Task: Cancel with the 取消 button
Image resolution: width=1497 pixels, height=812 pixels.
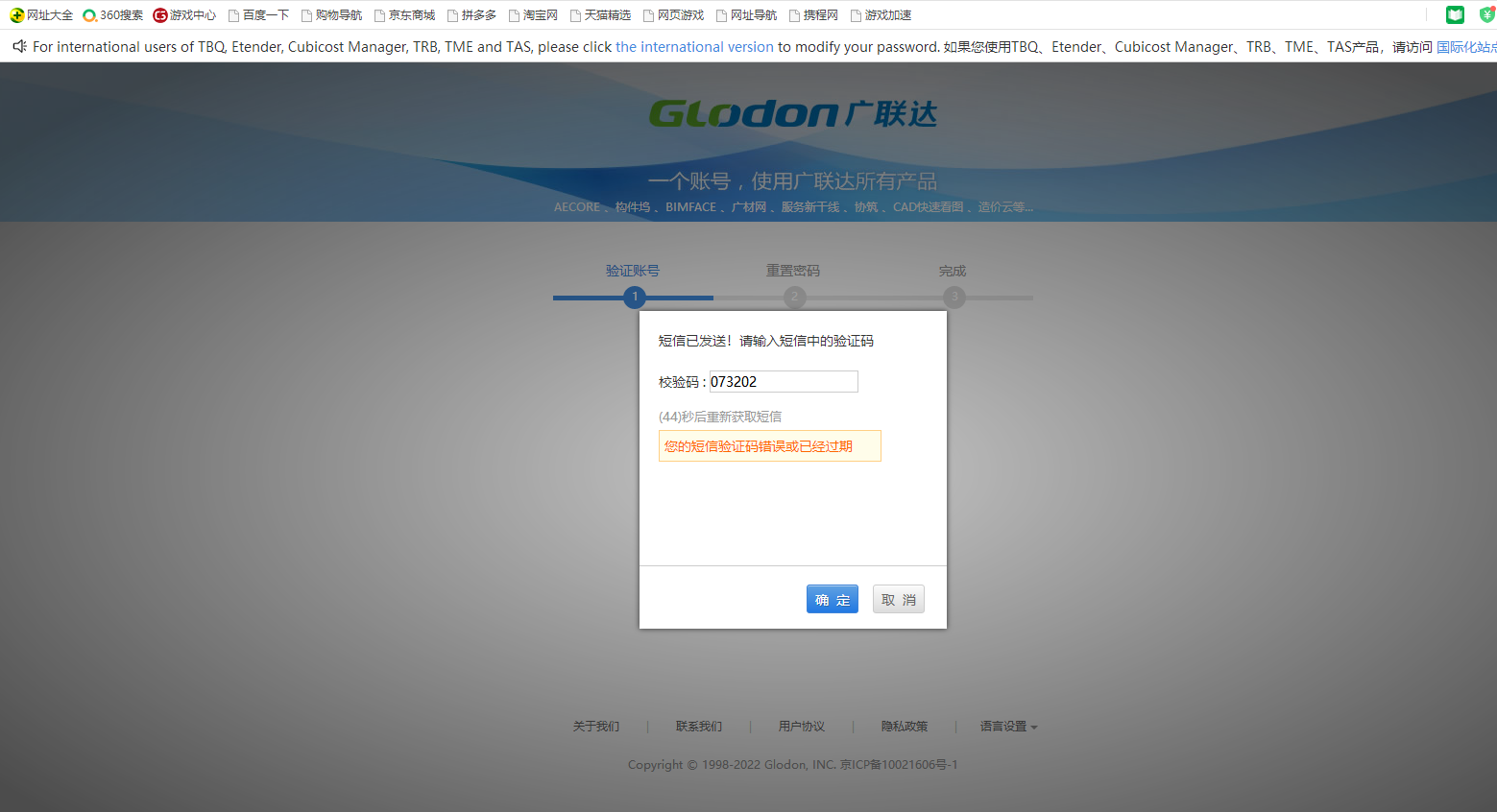Action: coord(899,600)
